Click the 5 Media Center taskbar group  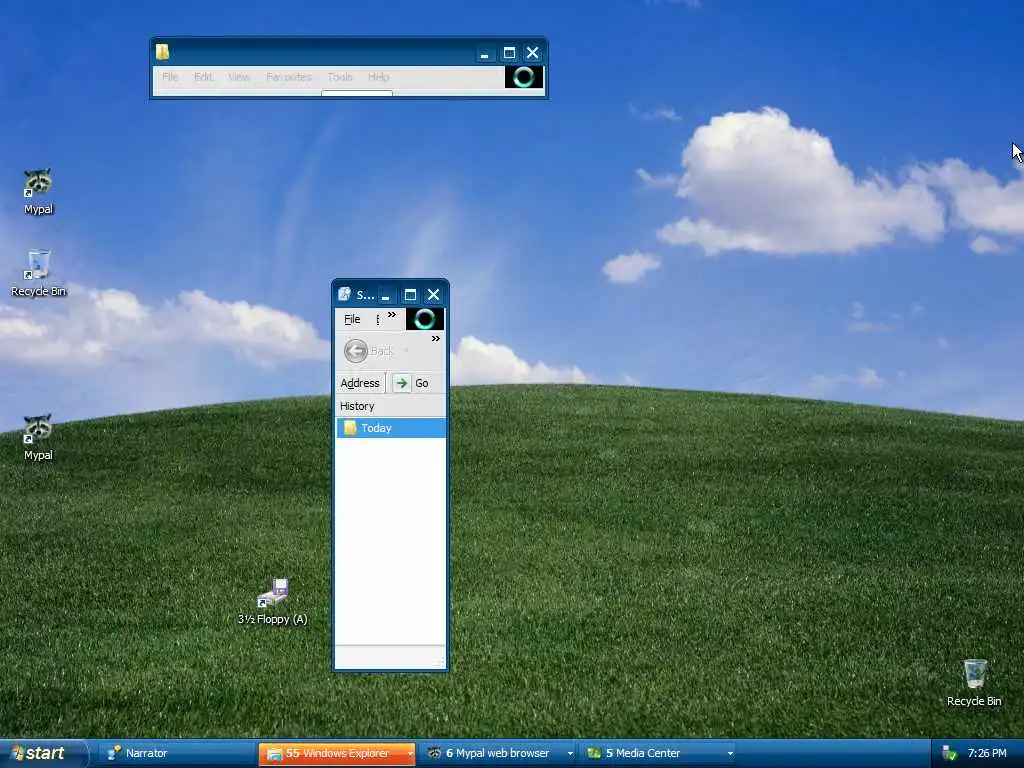point(659,754)
